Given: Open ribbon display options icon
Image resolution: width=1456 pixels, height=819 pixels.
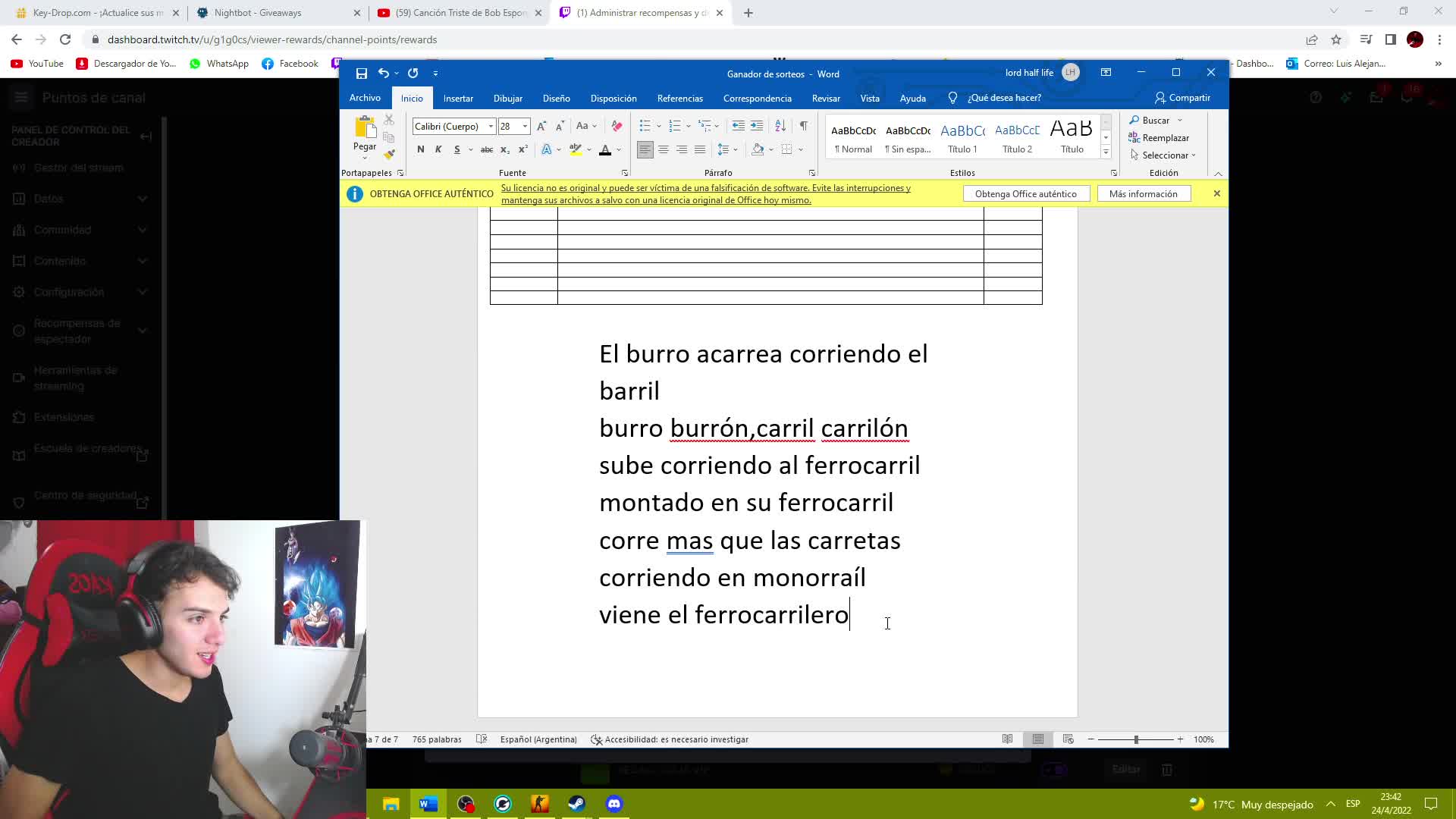Looking at the screenshot, I should 1106,73.
